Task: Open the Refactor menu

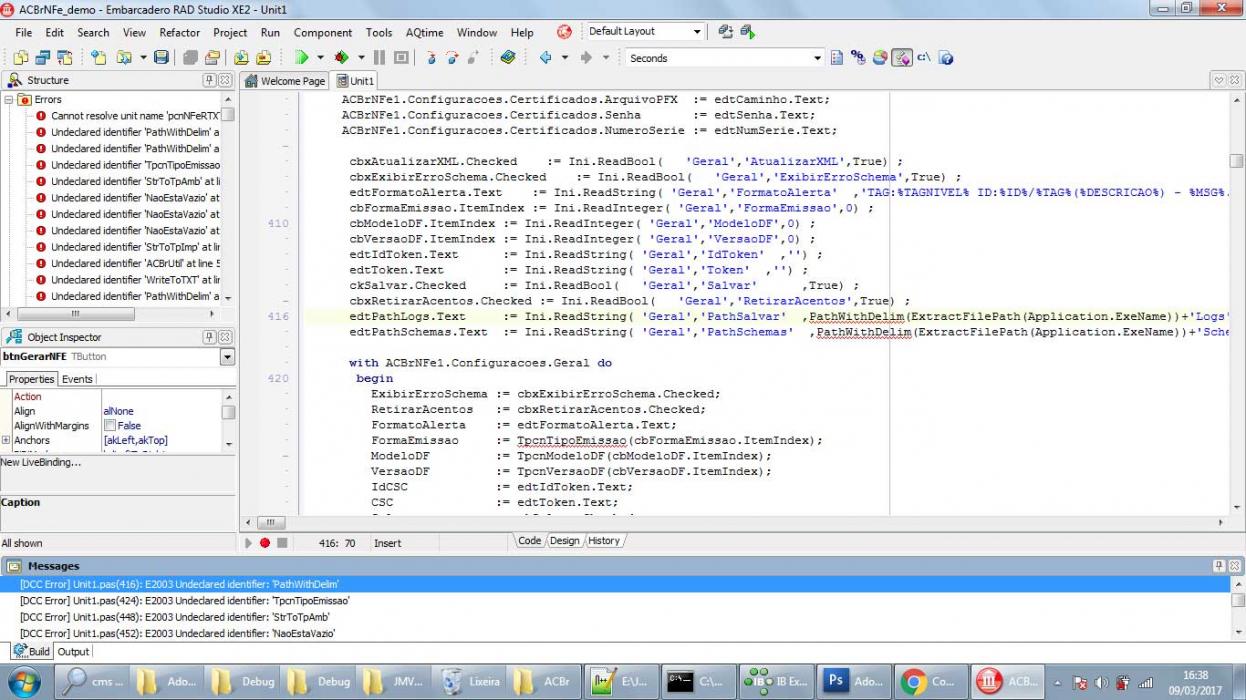Action: click(x=180, y=32)
